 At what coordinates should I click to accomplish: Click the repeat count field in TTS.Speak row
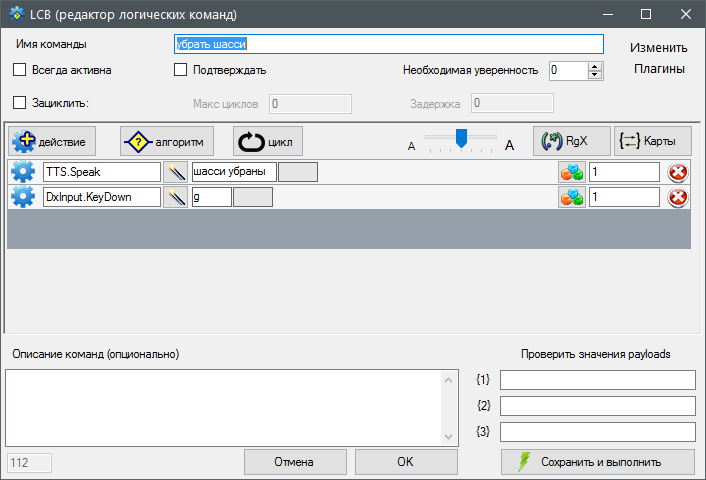click(x=625, y=172)
